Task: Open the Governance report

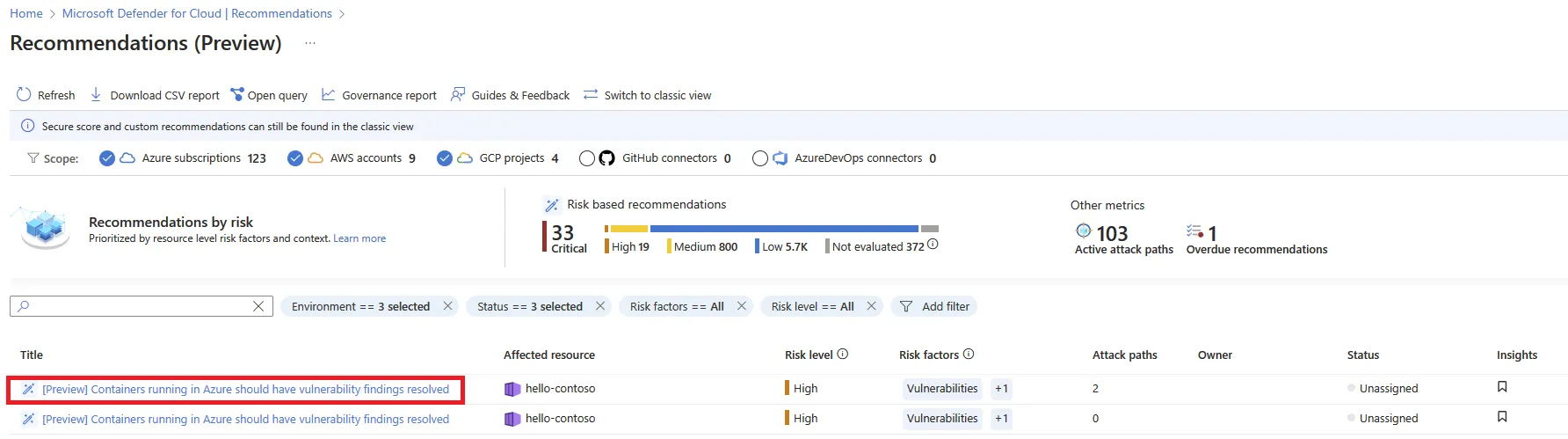Action: pos(379,95)
